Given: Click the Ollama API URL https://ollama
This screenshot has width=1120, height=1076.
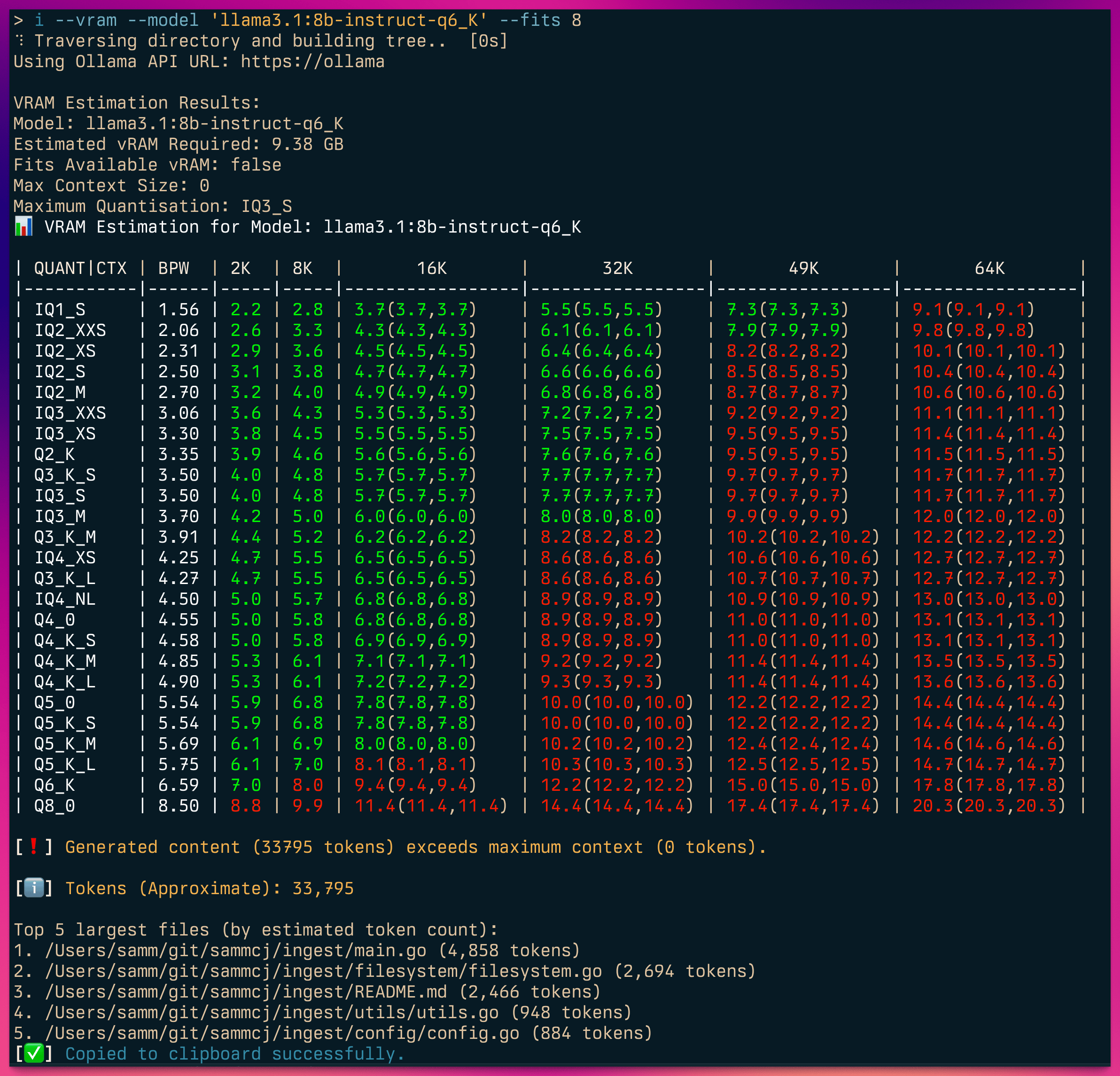Looking at the screenshot, I should (x=312, y=61).
